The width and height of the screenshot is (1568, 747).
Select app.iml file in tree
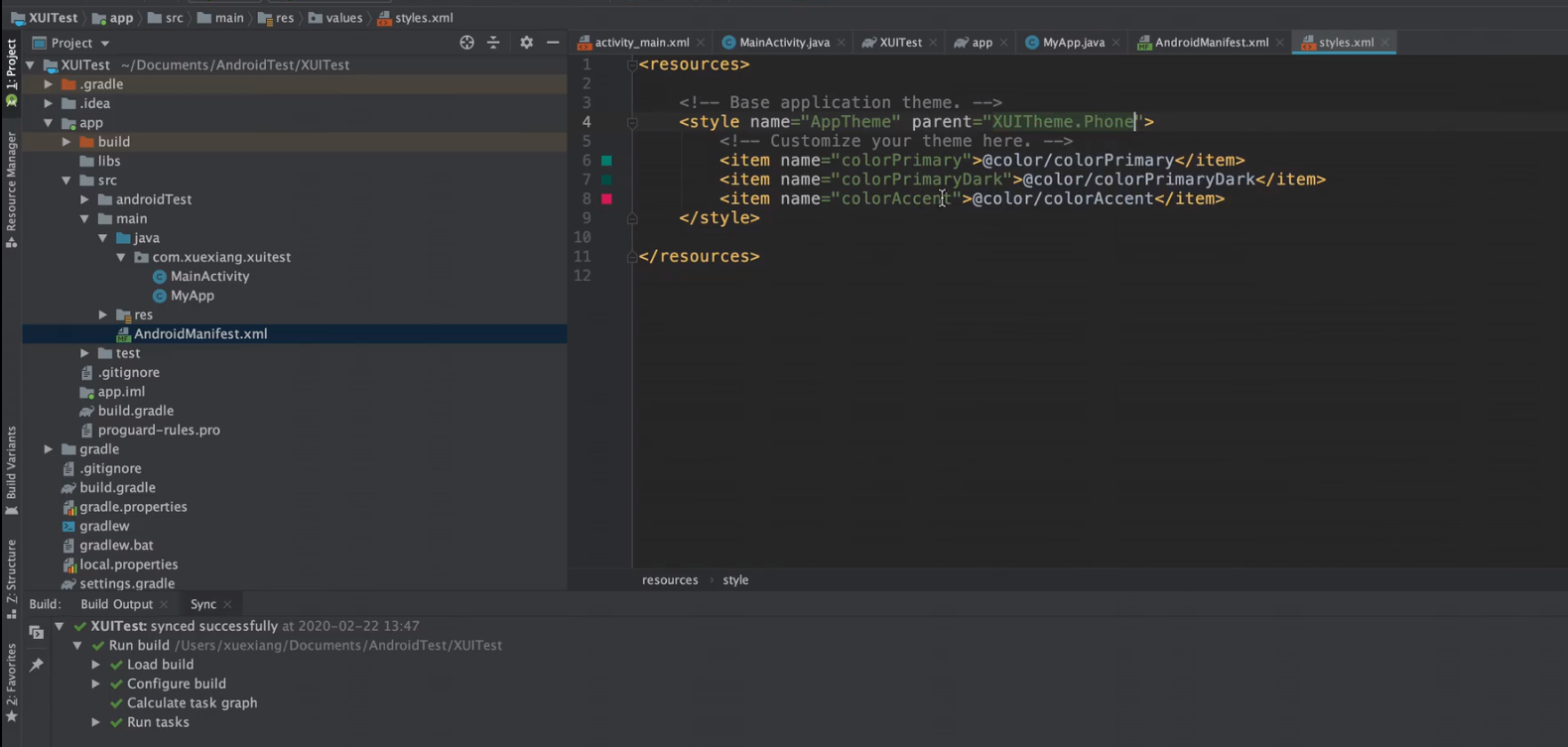pos(121,392)
